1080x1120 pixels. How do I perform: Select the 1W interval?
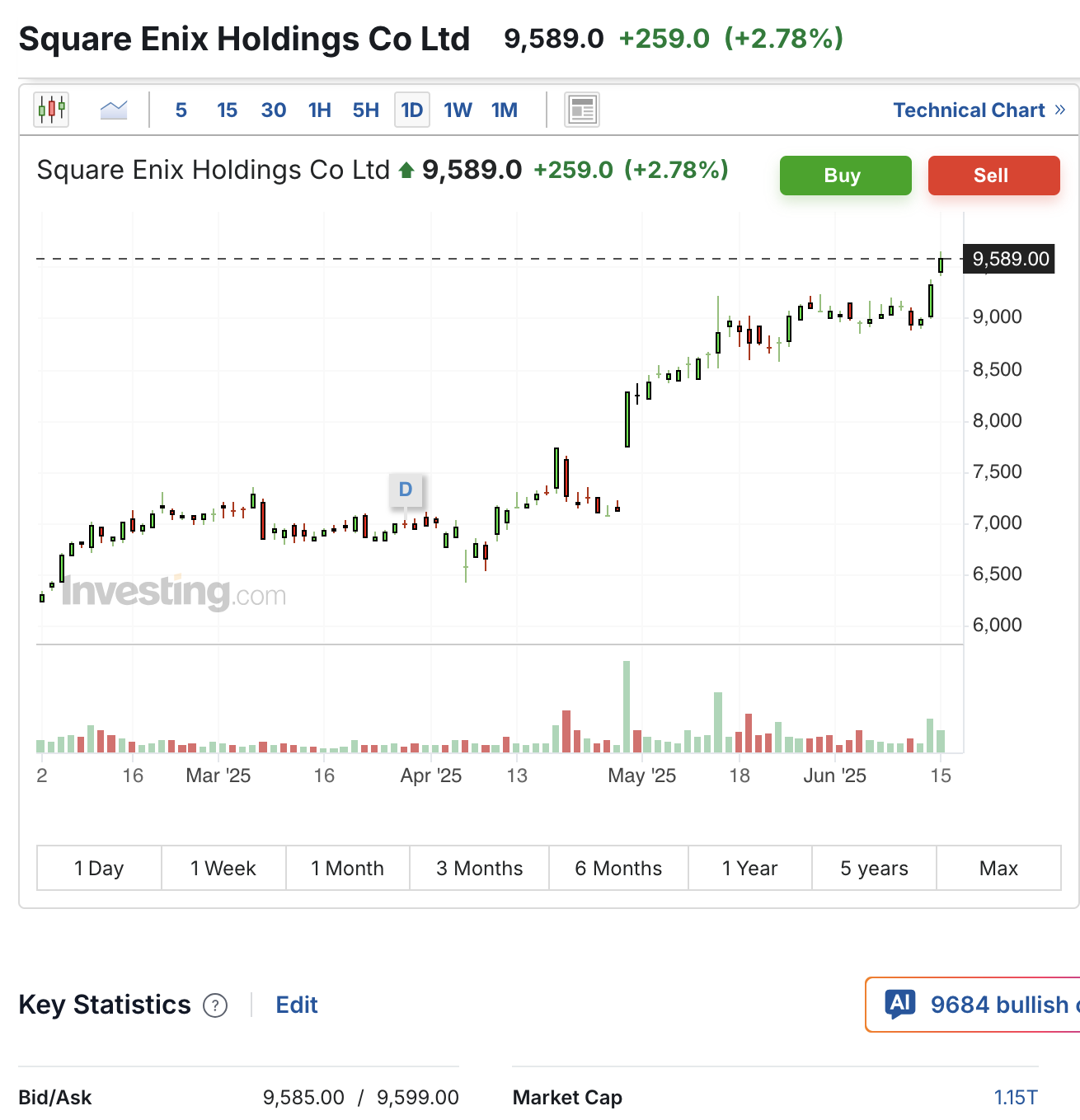click(458, 110)
